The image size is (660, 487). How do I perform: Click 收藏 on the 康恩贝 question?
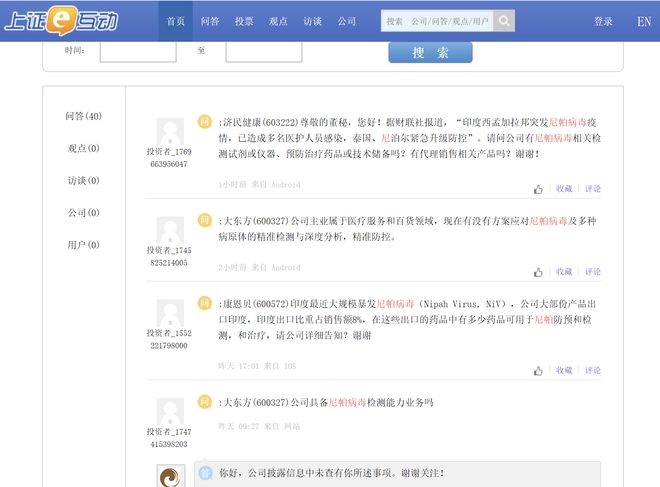pyautogui.click(x=564, y=370)
